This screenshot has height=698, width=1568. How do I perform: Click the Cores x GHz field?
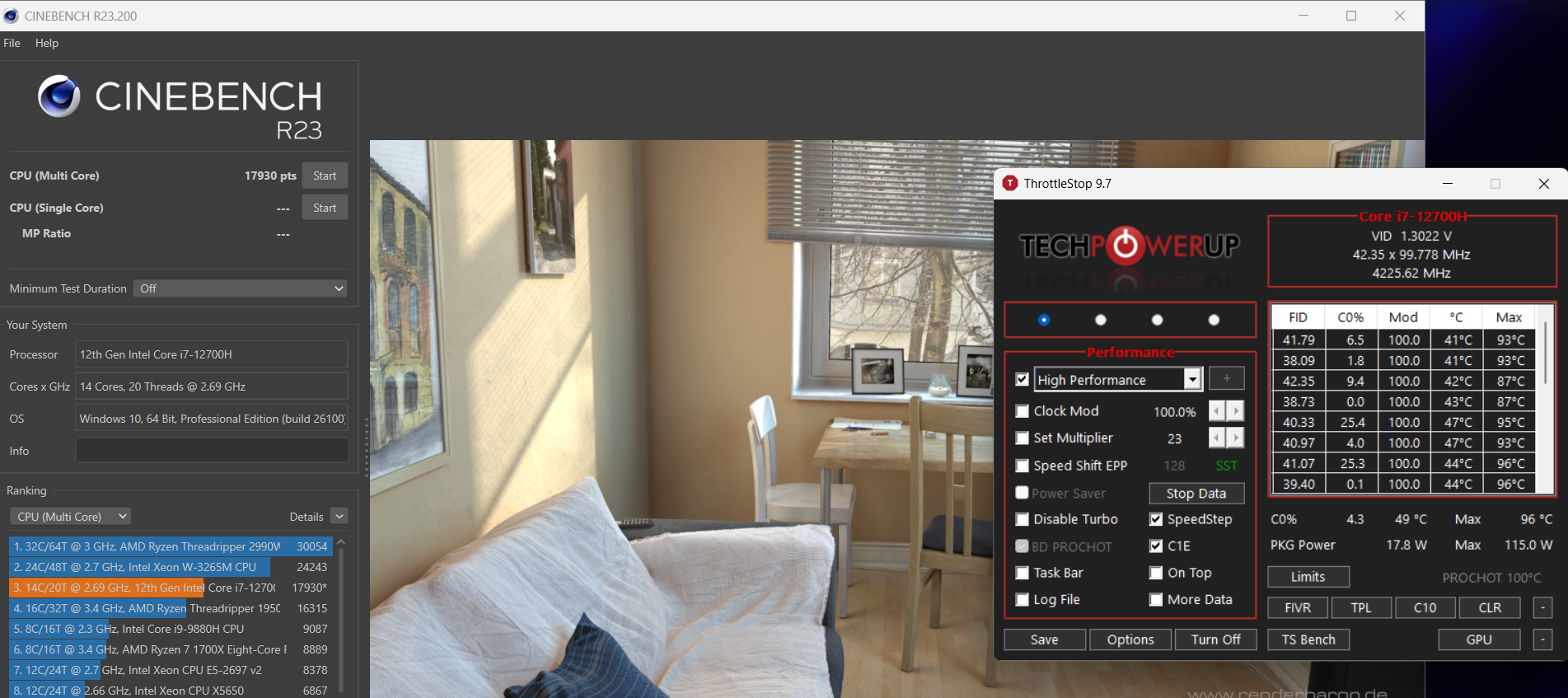(x=212, y=386)
